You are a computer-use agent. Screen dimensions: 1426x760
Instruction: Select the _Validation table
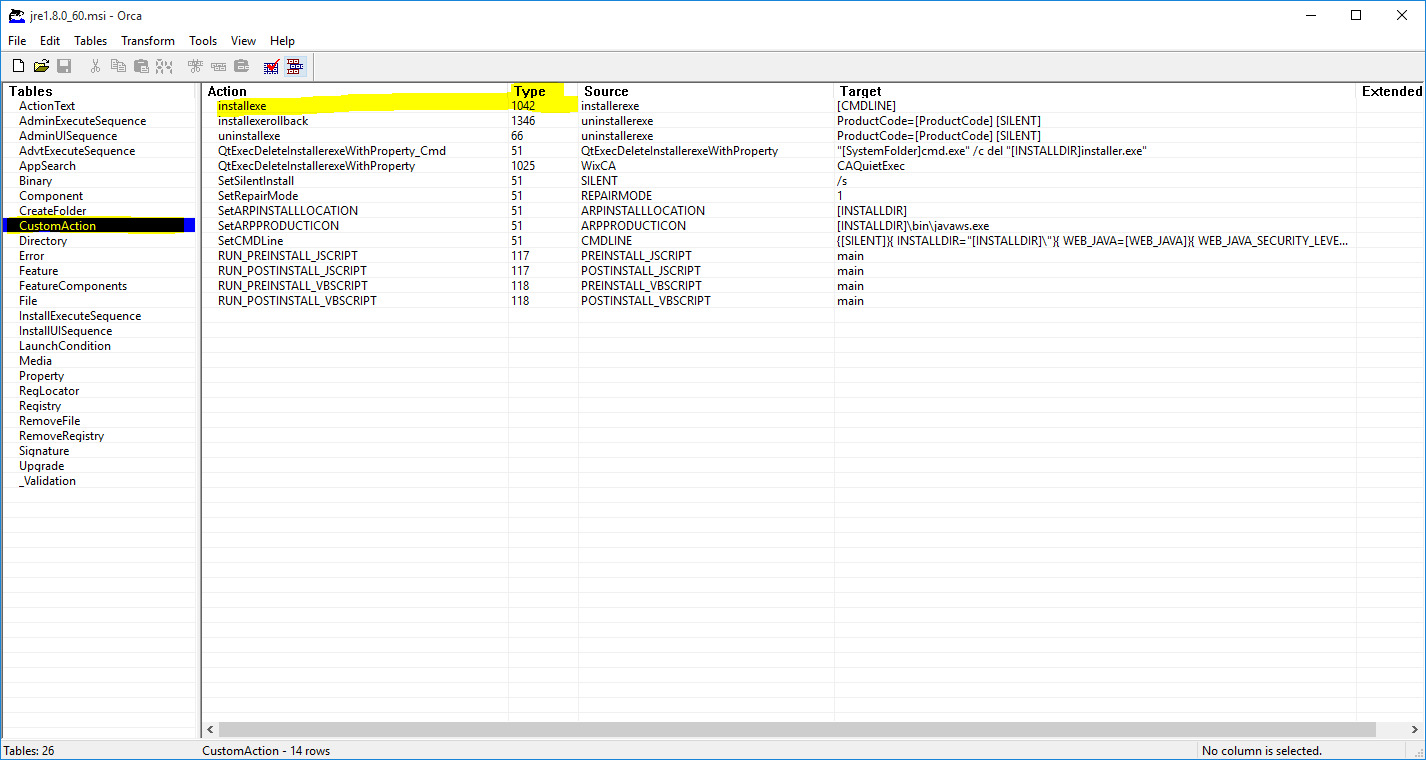pos(47,481)
